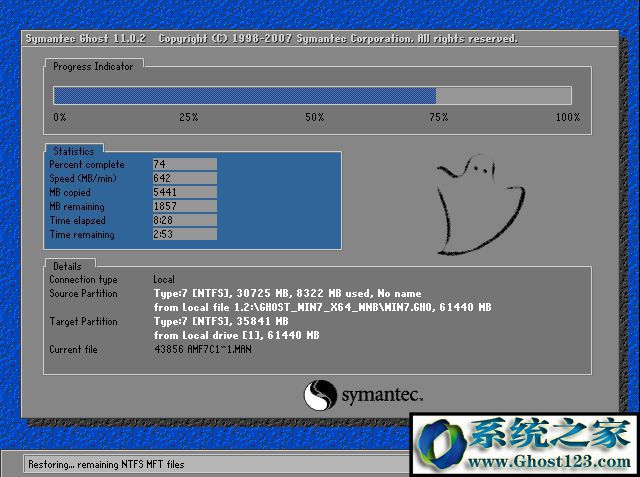Click the 25% progress scale label

pos(189,118)
